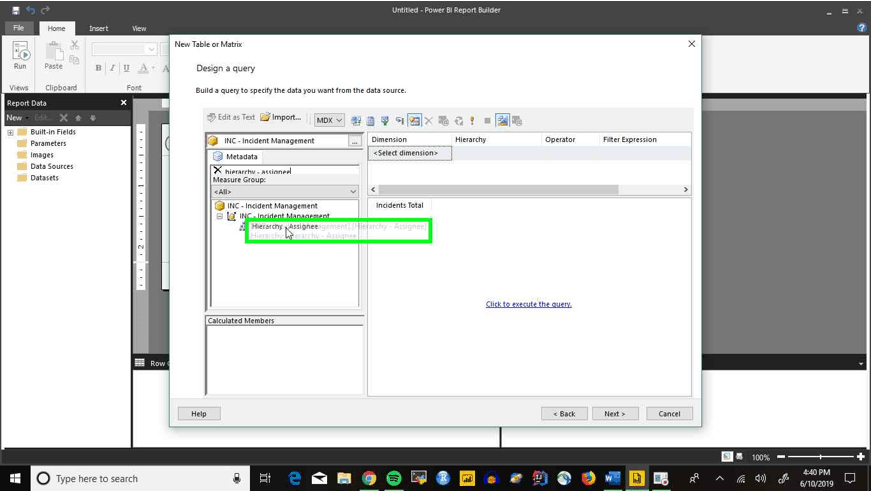873x492 pixels.
Task: Click the Execute Query exclamation icon
Action: 472,120
